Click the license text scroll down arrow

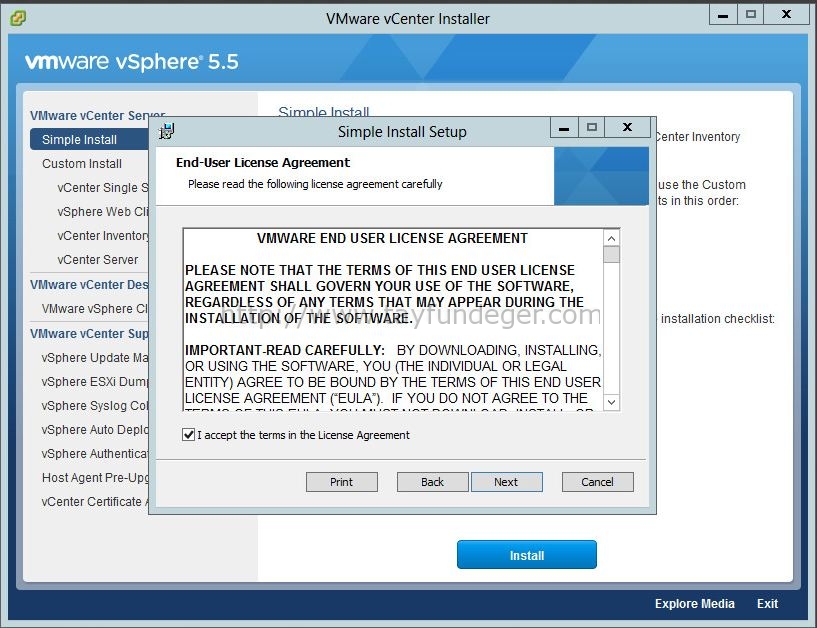612,402
